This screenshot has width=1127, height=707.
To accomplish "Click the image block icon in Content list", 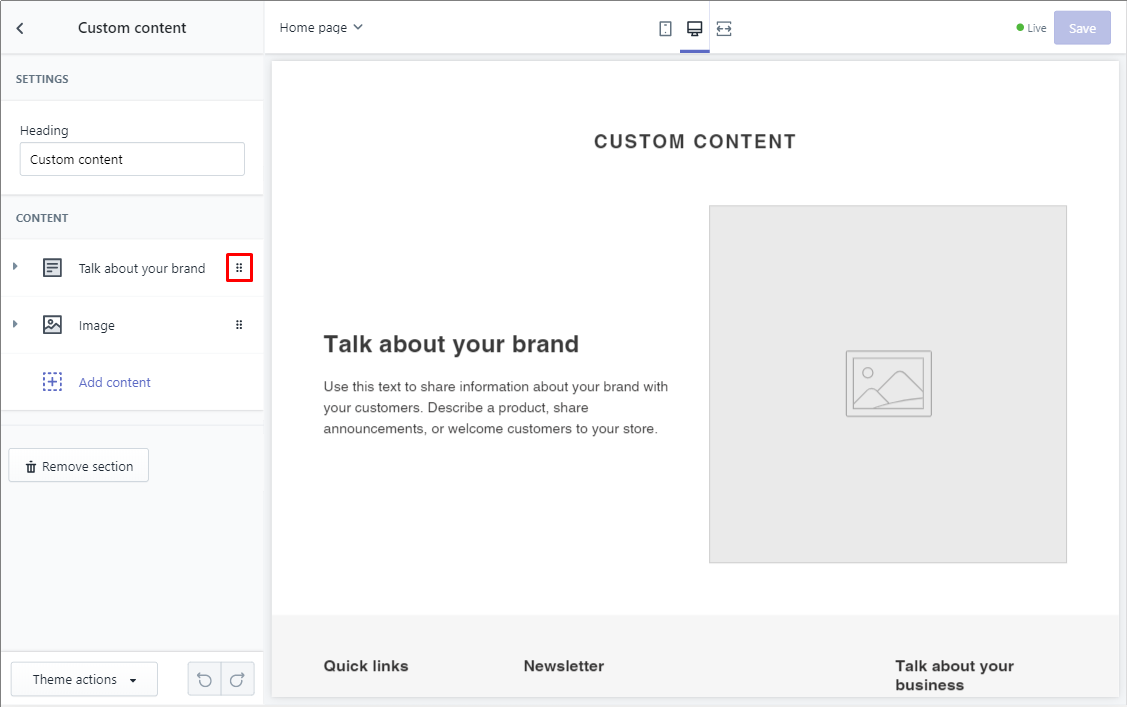I will [x=52, y=325].
